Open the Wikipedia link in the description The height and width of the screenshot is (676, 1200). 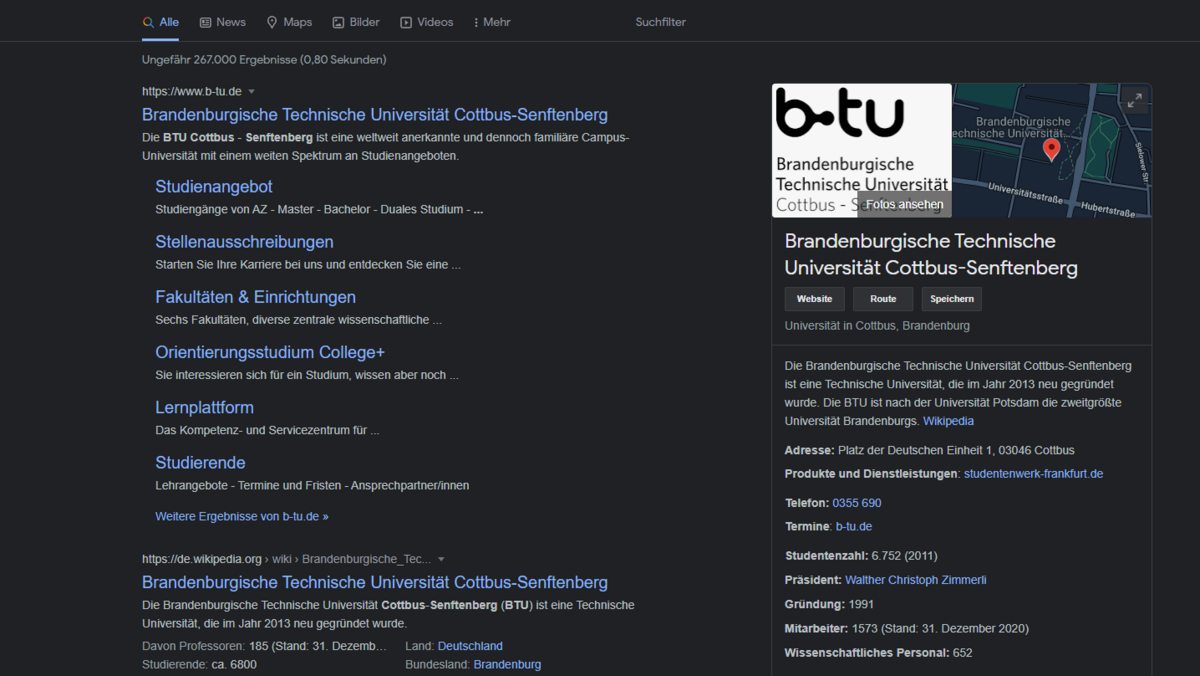[x=948, y=420]
